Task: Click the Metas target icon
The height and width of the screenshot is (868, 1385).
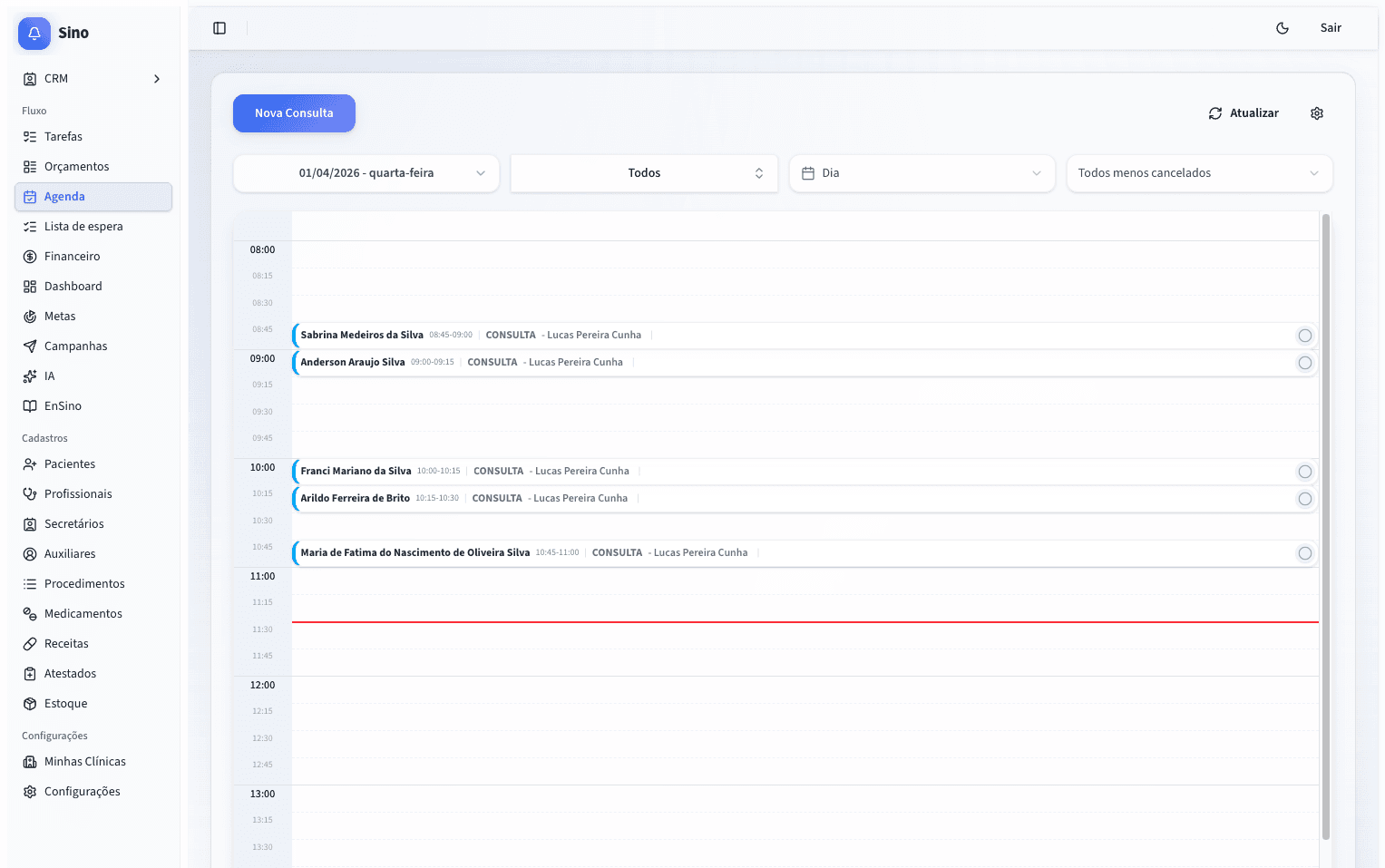Action: pyautogui.click(x=30, y=317)
